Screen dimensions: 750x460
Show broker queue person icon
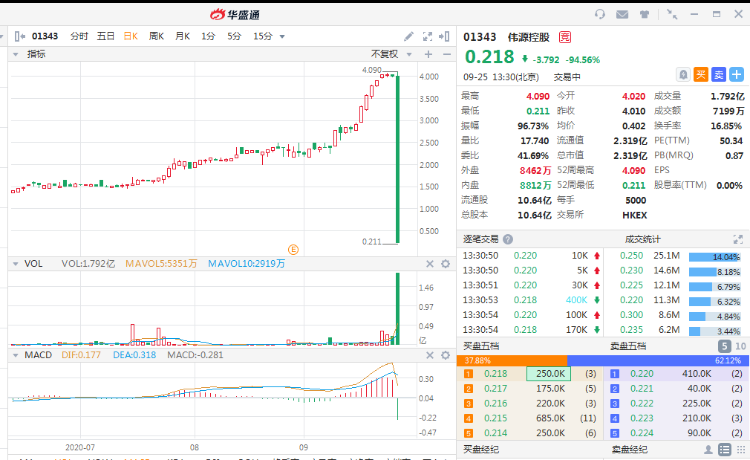tap(708, 449)
